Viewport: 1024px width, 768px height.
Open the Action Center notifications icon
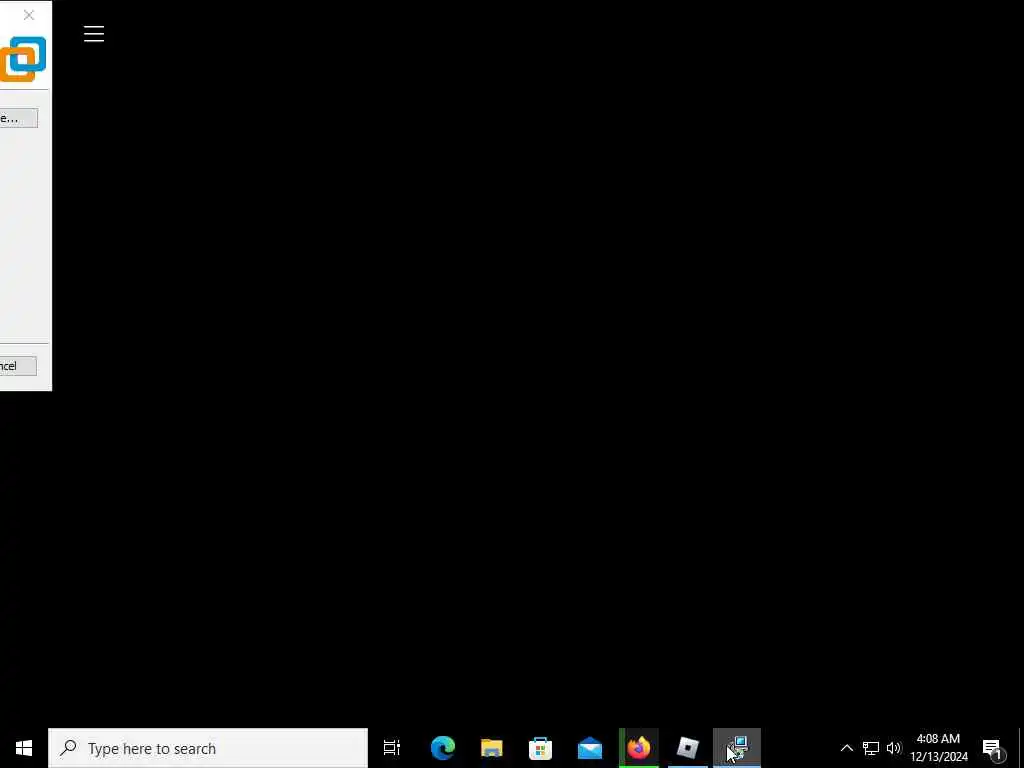(992, 748)
